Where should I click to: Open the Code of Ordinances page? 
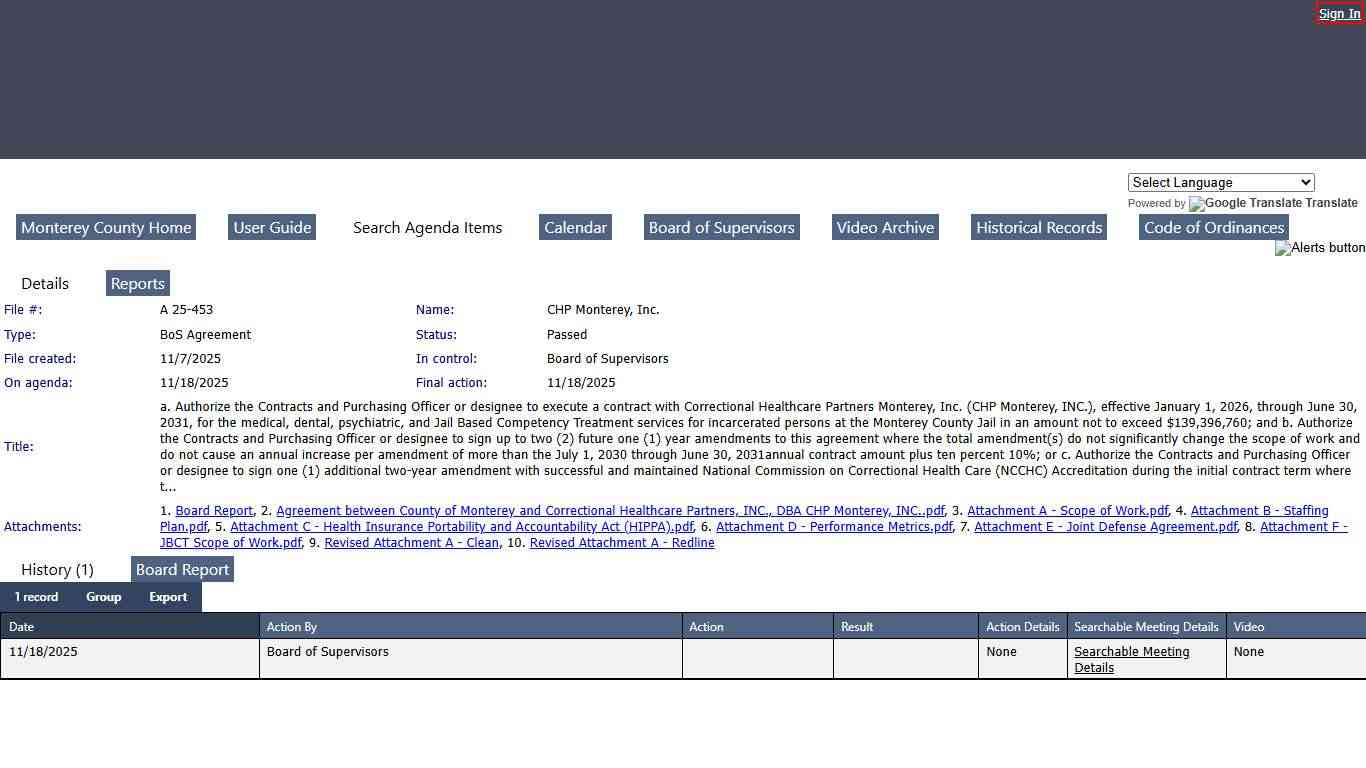coord(1214,228)
